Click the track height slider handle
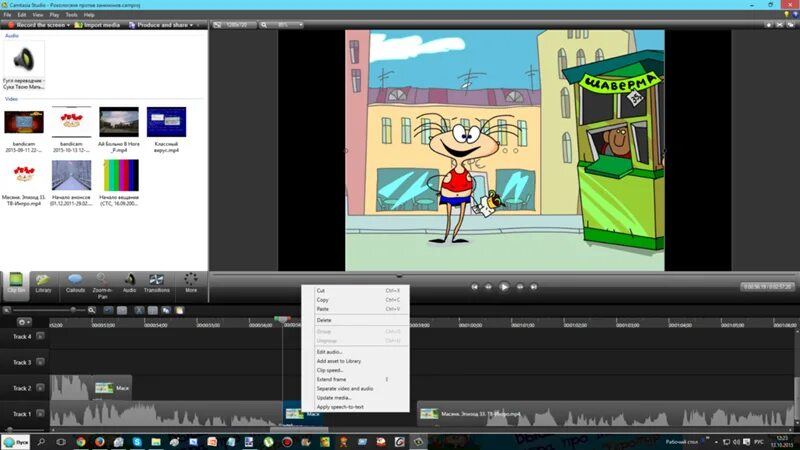 (x=10, y=430)
